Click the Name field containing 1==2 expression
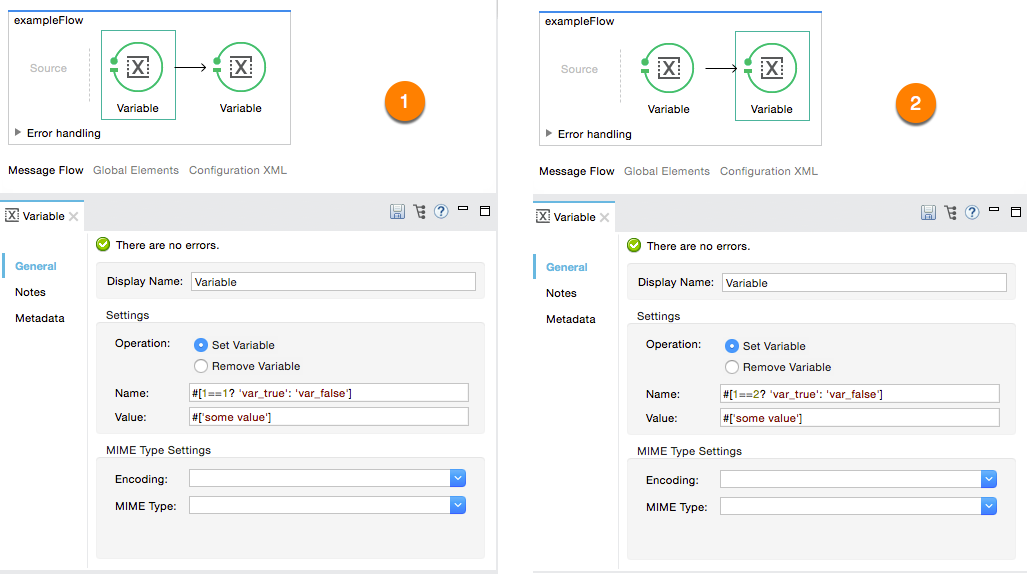This screenshot has height=574, width=1029. click(860, 394)
